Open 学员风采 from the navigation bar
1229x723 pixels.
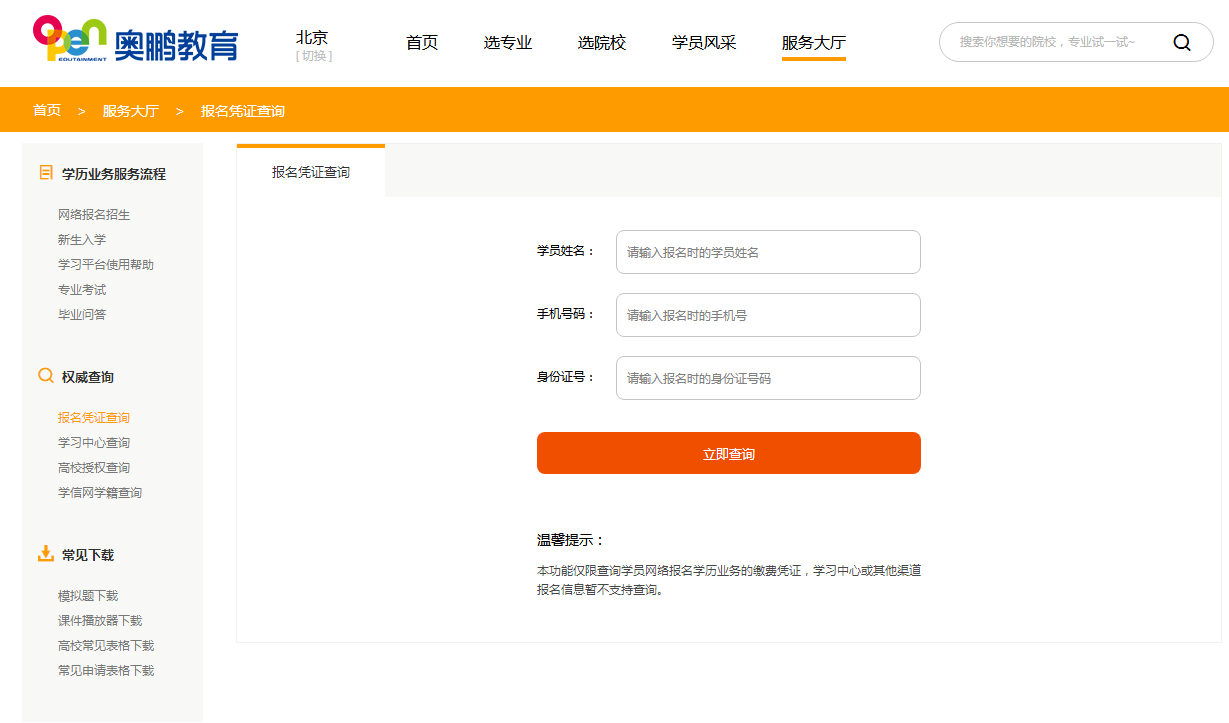pyautogui.click(x=704, y=44)
